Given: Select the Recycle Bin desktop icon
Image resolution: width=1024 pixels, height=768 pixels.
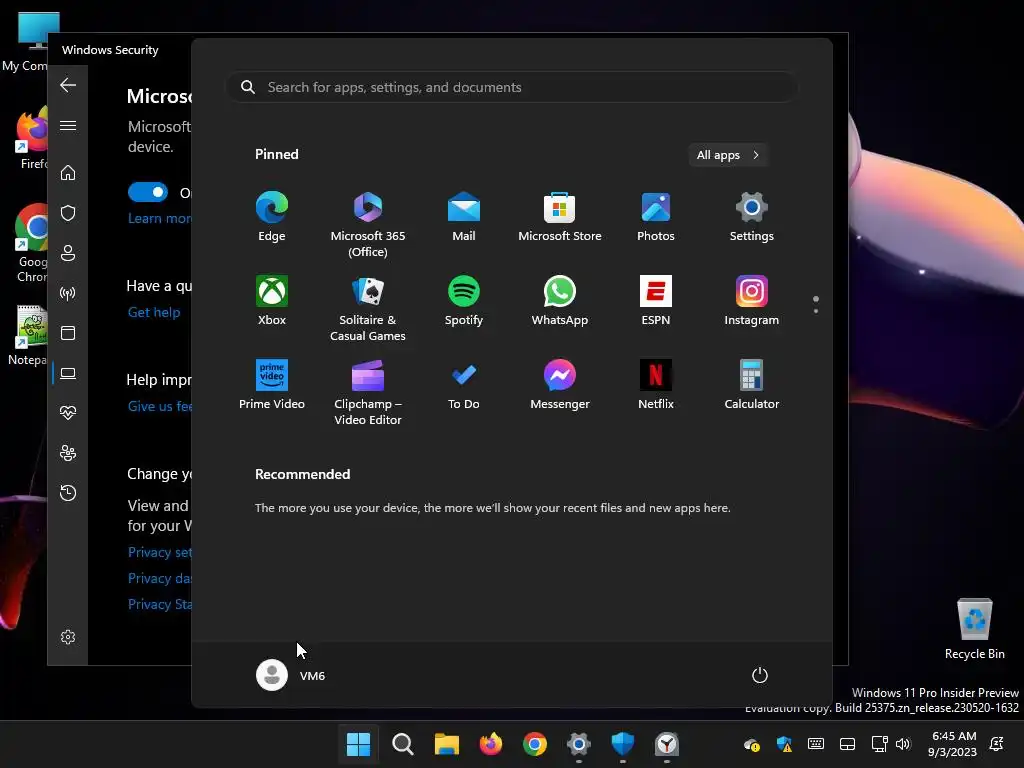Looking at the screenshot, I should (x=974, y=629).
